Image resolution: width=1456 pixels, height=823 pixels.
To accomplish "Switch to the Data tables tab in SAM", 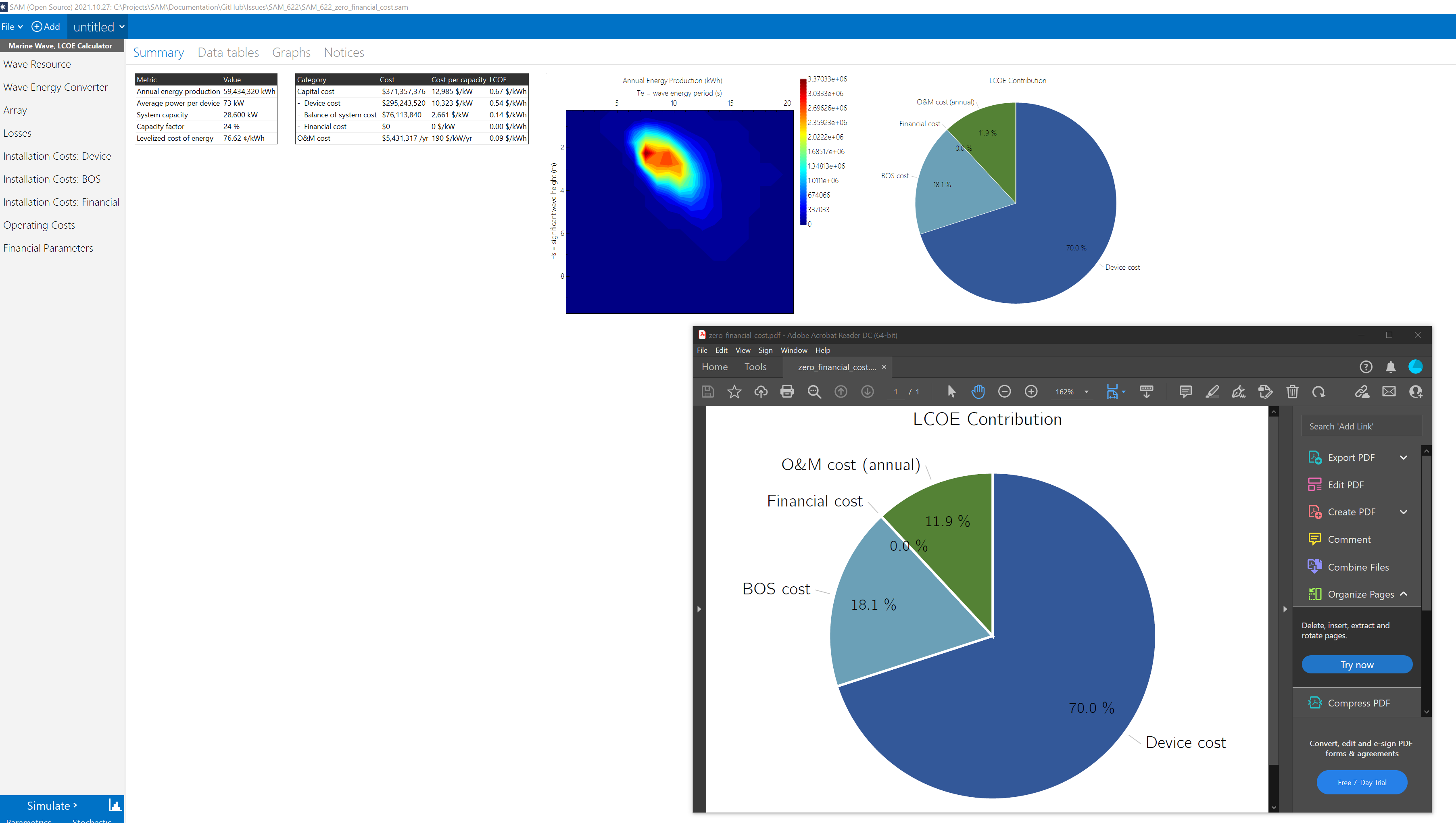I will (x=228, y=52).
